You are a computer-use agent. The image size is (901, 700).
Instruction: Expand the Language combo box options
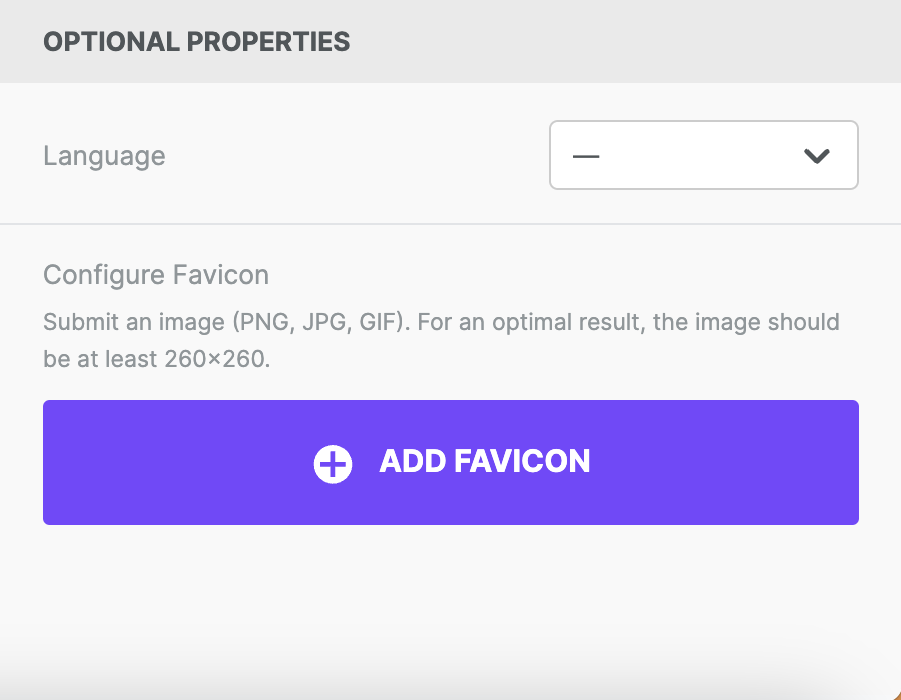click(704, 155)
